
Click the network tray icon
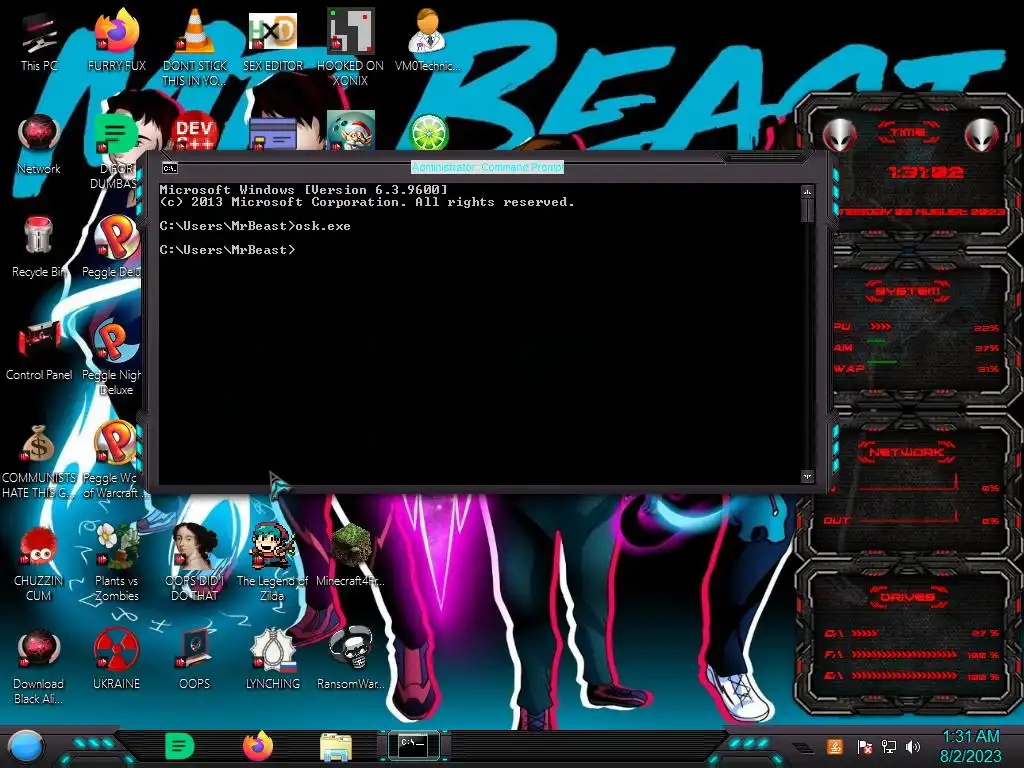[889, 746]
